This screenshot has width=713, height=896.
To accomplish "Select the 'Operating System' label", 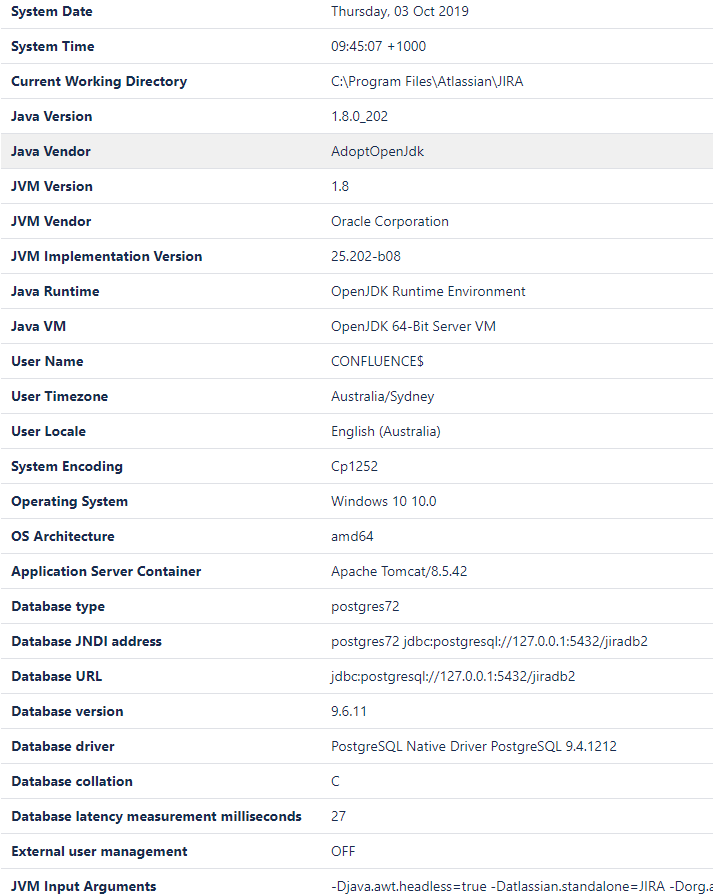I will coord(69,501).
